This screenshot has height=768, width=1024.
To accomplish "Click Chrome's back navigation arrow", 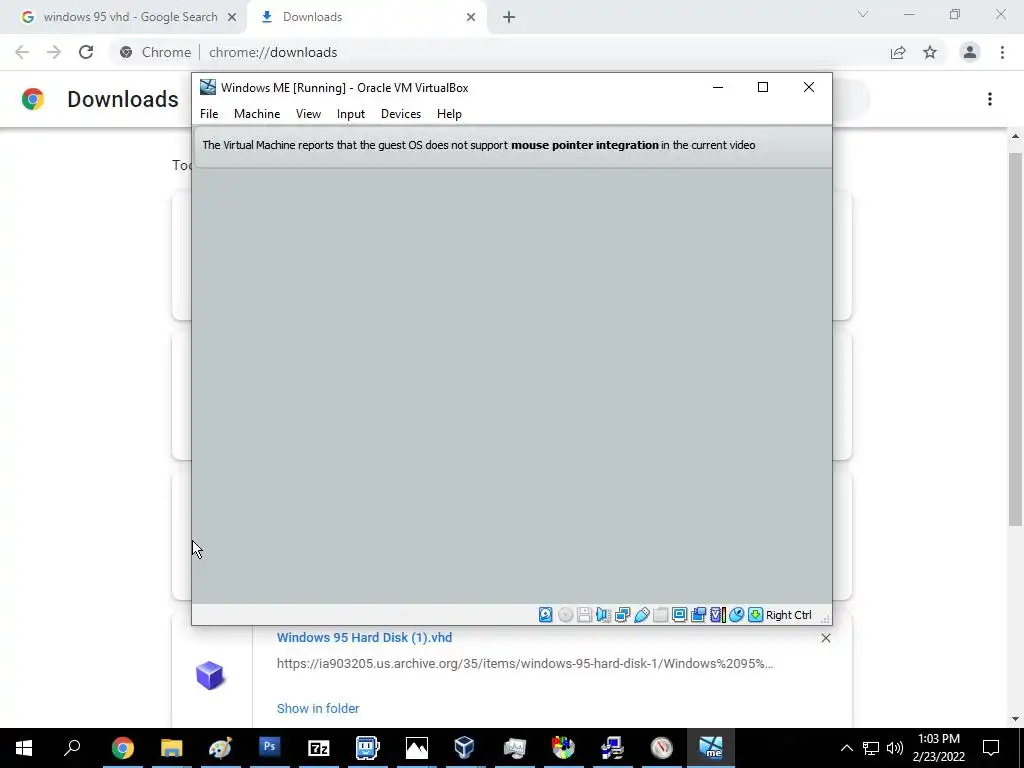I will (22, 52).
